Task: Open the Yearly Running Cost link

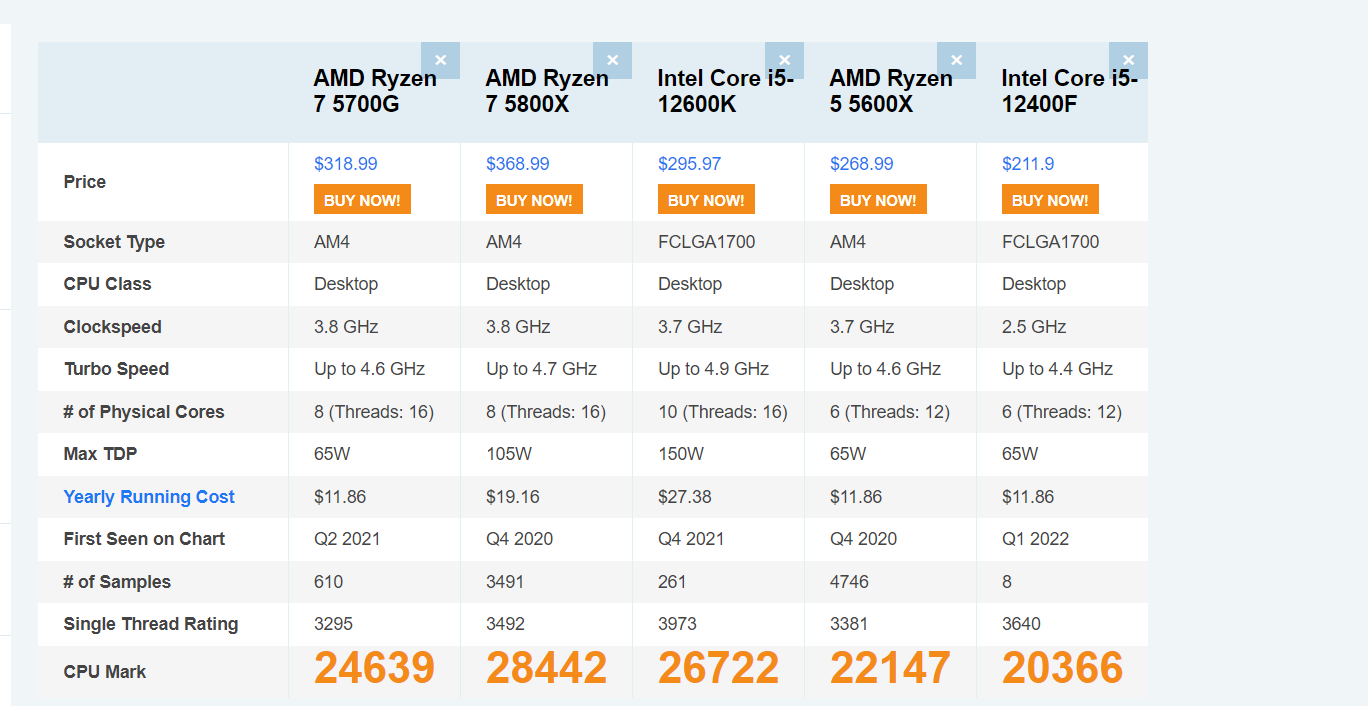Action: 149,497
